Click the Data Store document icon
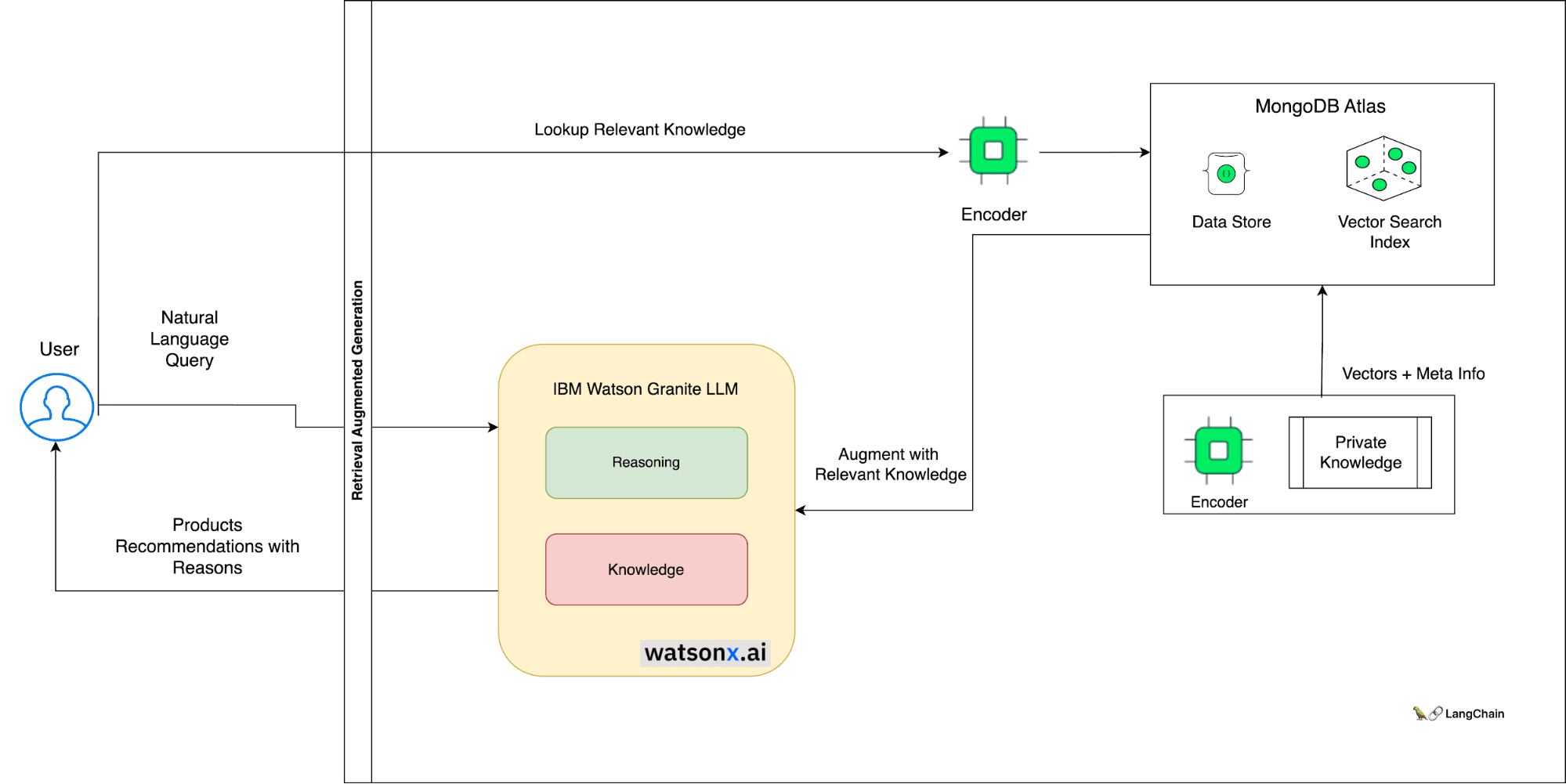 (x=1226, y=174)
